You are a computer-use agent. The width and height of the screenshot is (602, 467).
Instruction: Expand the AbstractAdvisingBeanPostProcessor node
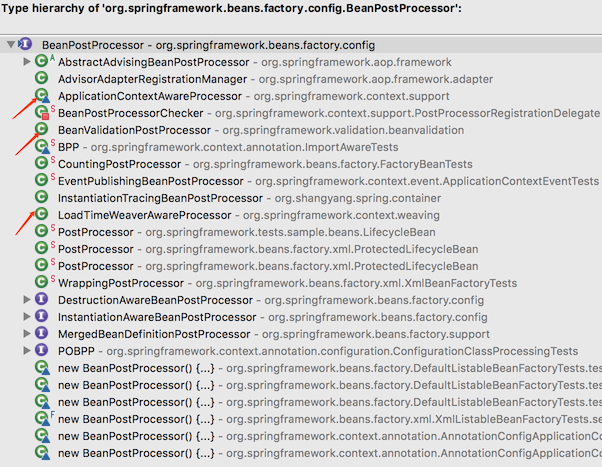tap(27, 62)
